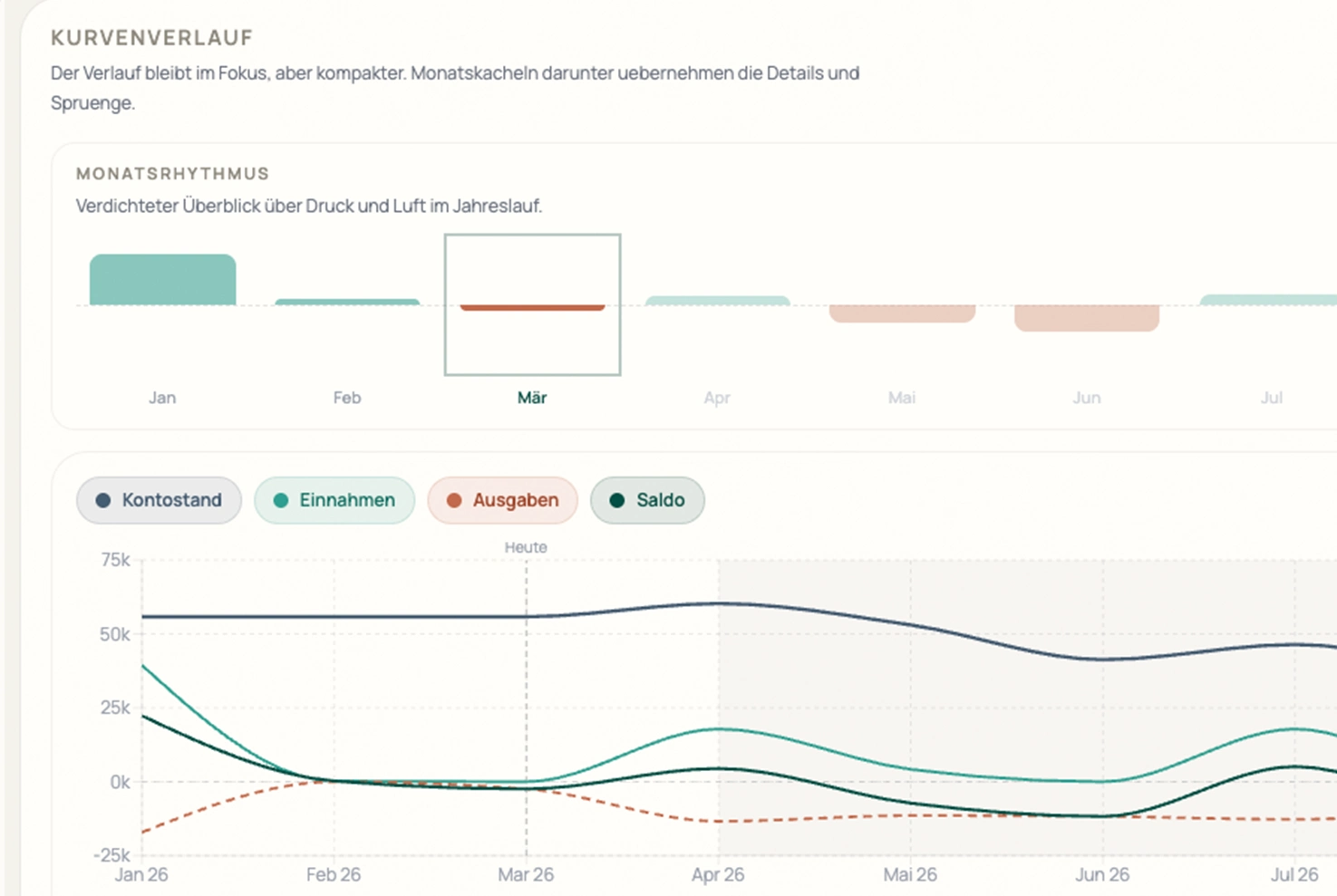Click the Jan month label under Monatsrhythmus
The width and height of the screenshot is (1337, 896).
point(162,398)
